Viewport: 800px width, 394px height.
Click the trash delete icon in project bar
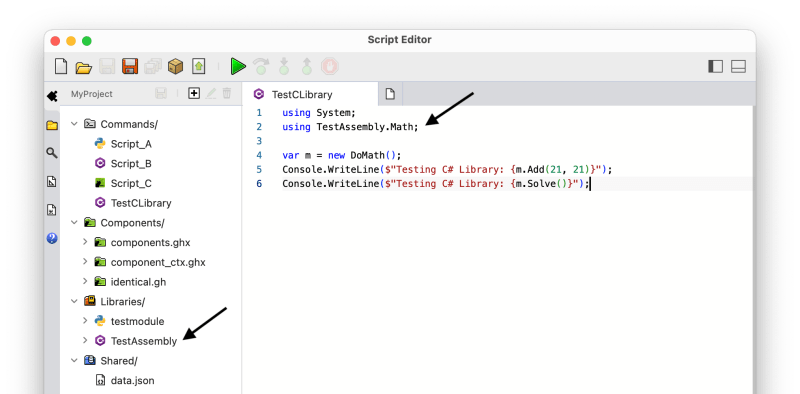227,93
